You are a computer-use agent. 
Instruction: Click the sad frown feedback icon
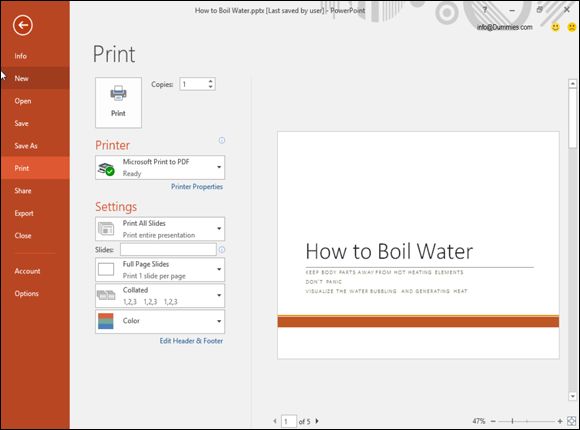(571, 27)
